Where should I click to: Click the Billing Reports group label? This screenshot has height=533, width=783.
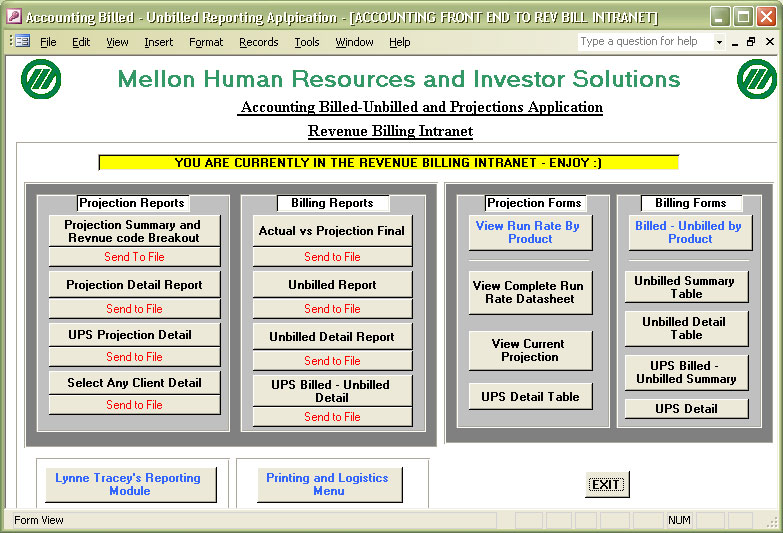point(333,203)
